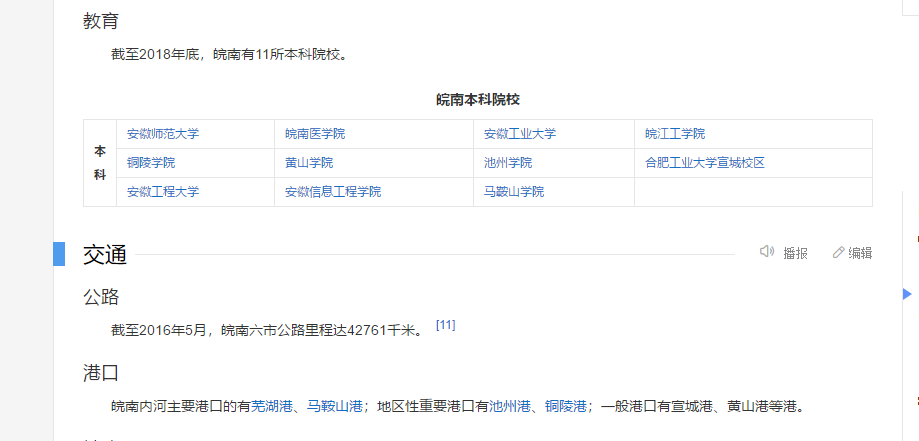Open the 合肥工业大学宣城校区 link
This screenshot has height=441, width=919.
[x=705, y=162]
